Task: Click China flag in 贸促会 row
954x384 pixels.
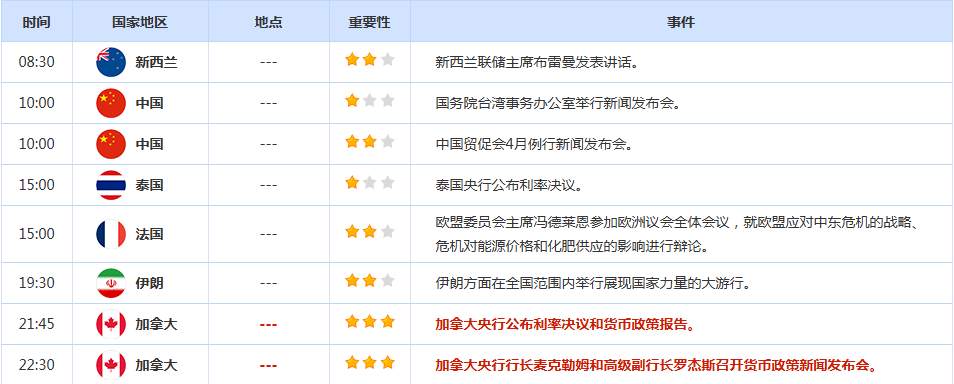Action: (x=111, y=144)
